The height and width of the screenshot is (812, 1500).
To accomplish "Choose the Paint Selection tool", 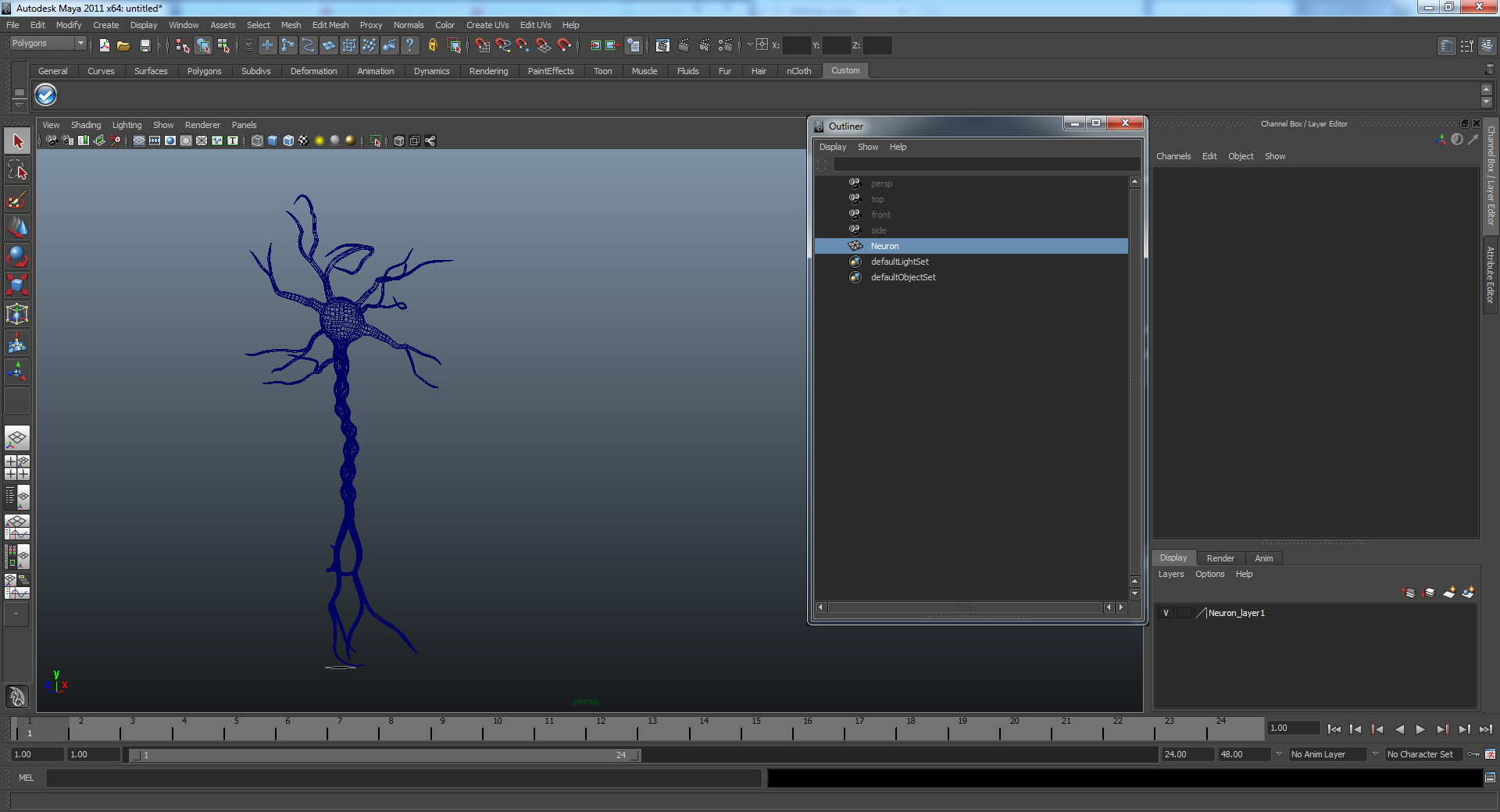I will (x=17, y=199).
